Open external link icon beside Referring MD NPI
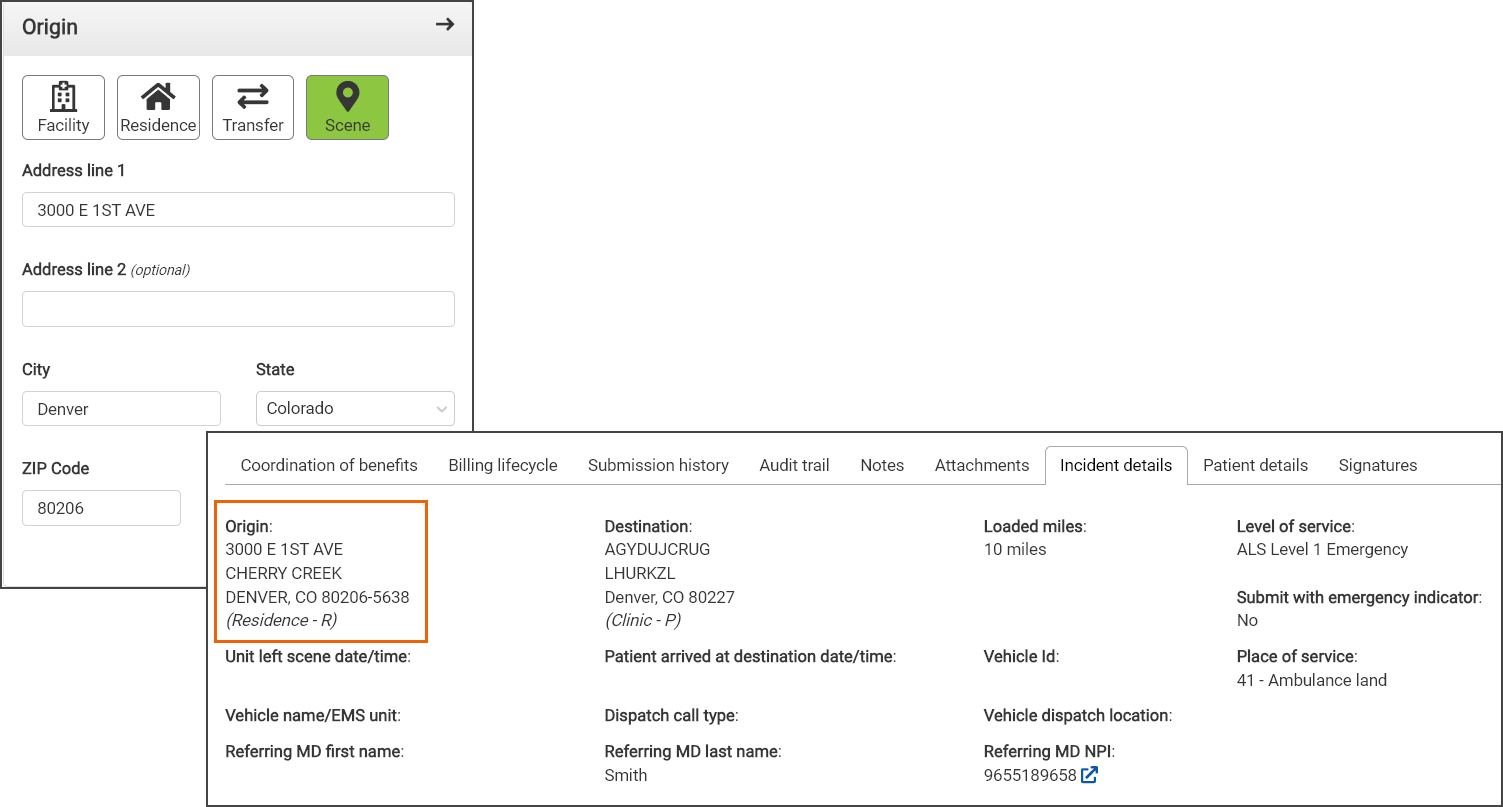Image resolution: width=1503 pixels, height=807 pixels. pos(1090,775)
